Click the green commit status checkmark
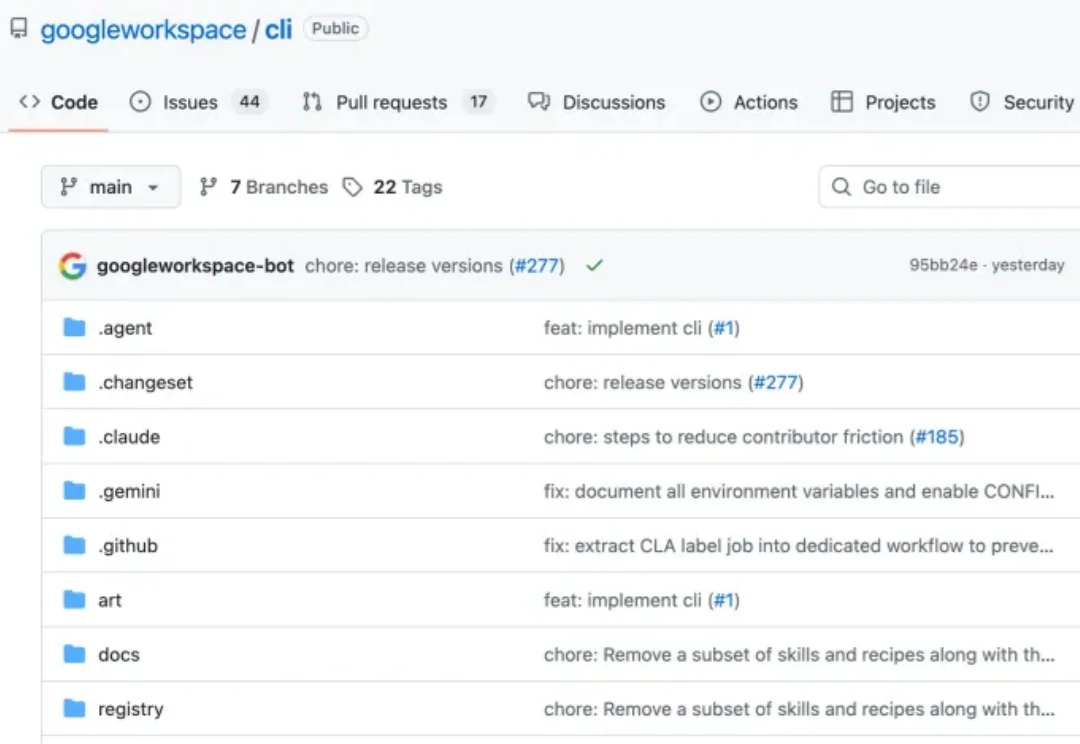This screenshot has width=1080, height=744. pos(595,266)
